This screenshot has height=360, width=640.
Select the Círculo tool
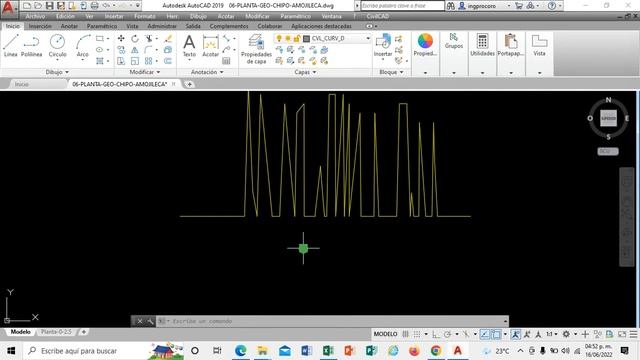57,46
